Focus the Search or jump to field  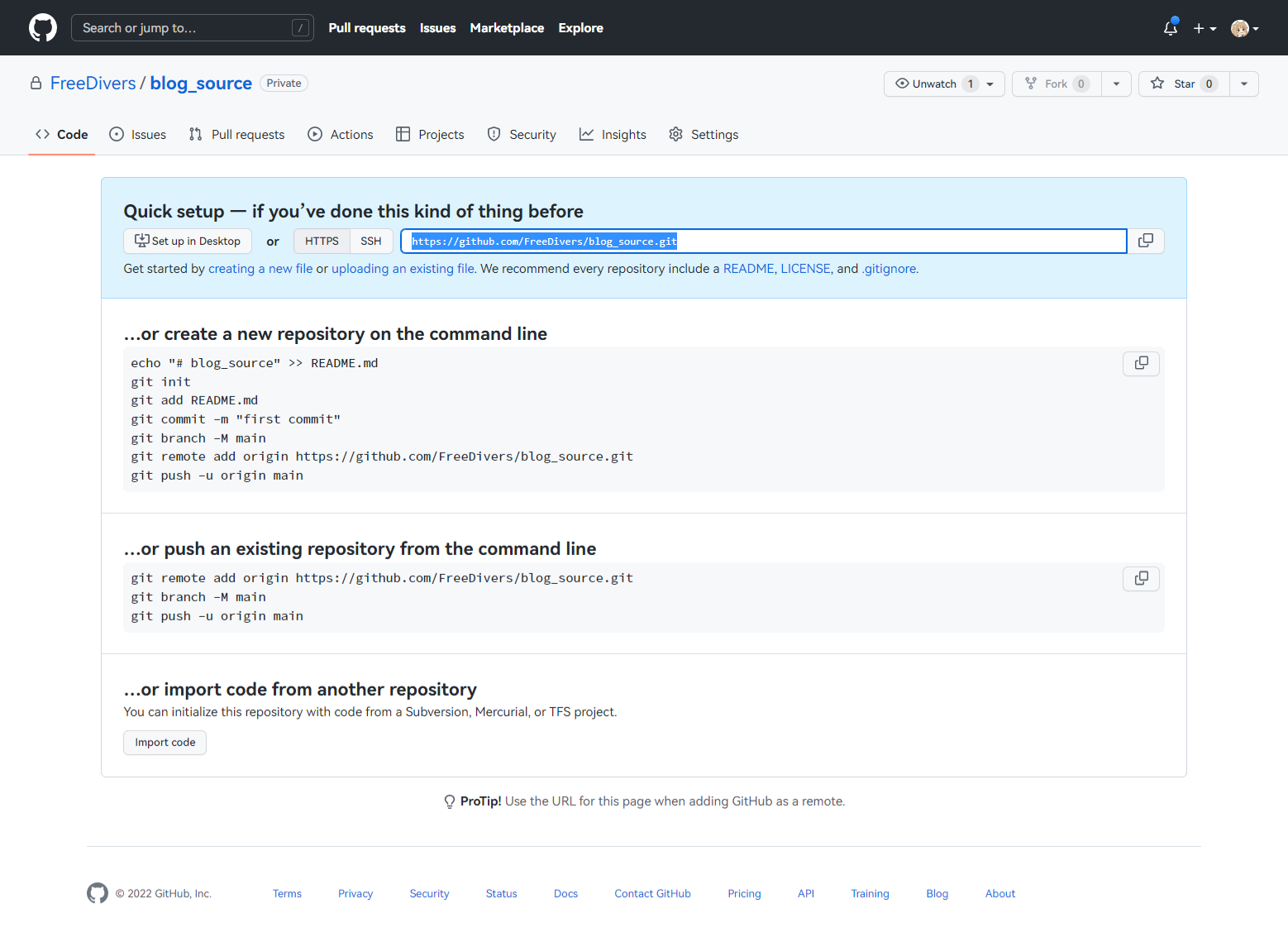pyautogui.click(x=193, y=27)
